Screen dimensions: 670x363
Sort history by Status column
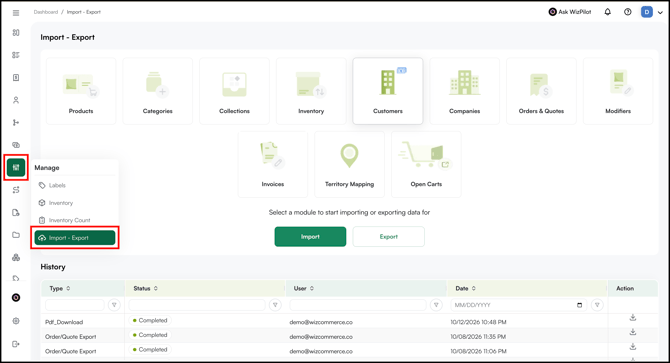[156, 288]
